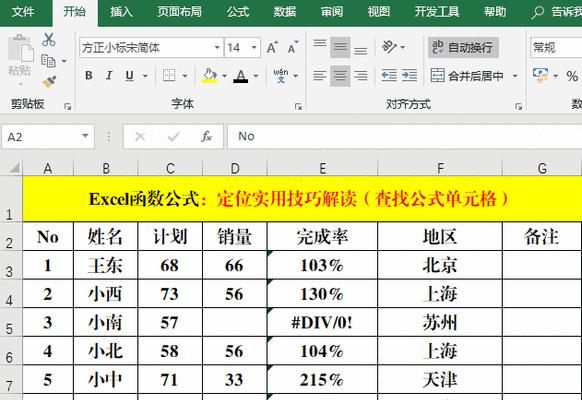Increase indent icon

click(409, 76)
